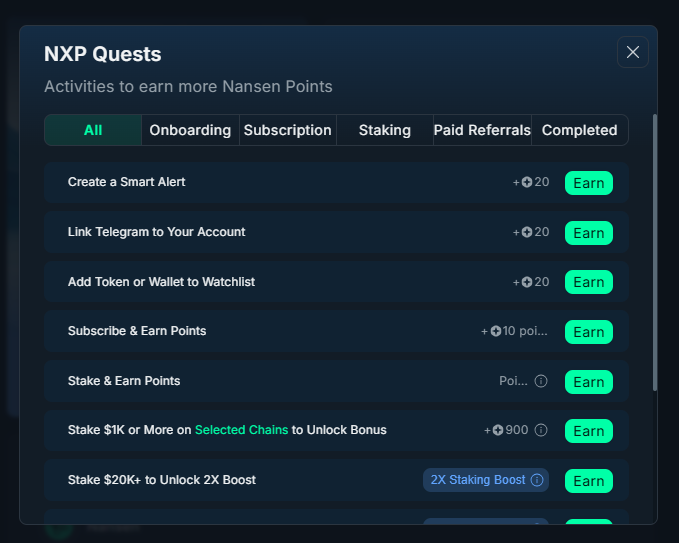Image resolution: width=679 pixels, height=543 pixels.
Task: Switch to the Staking tab
Action: pyautogui.click(x=385, y=130)
